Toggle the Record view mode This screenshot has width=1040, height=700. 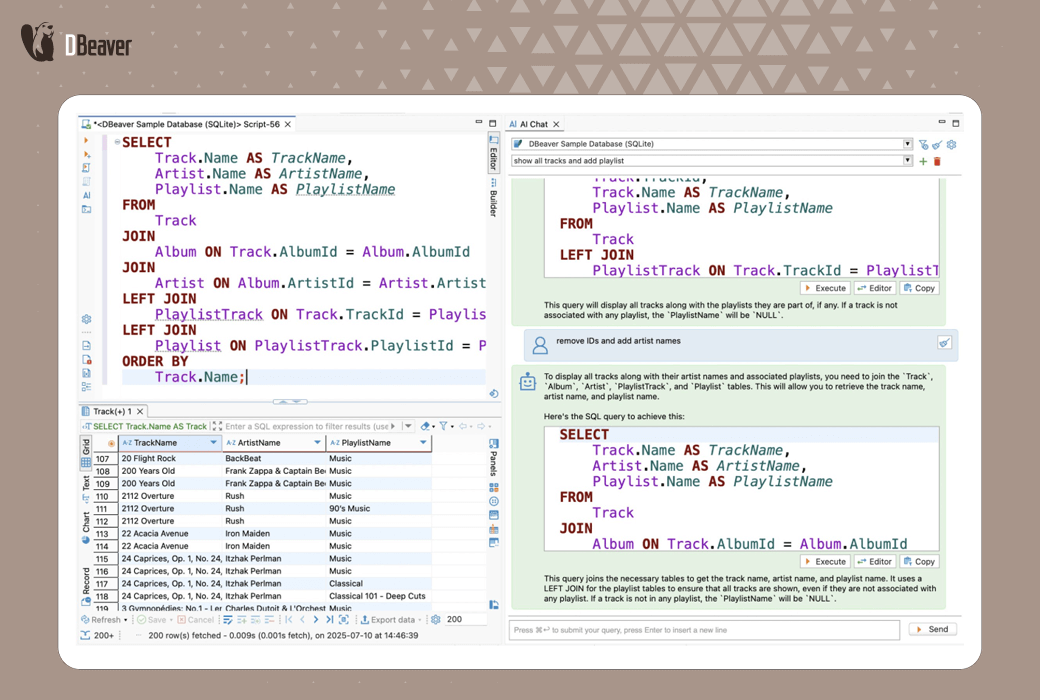(86, 582)
